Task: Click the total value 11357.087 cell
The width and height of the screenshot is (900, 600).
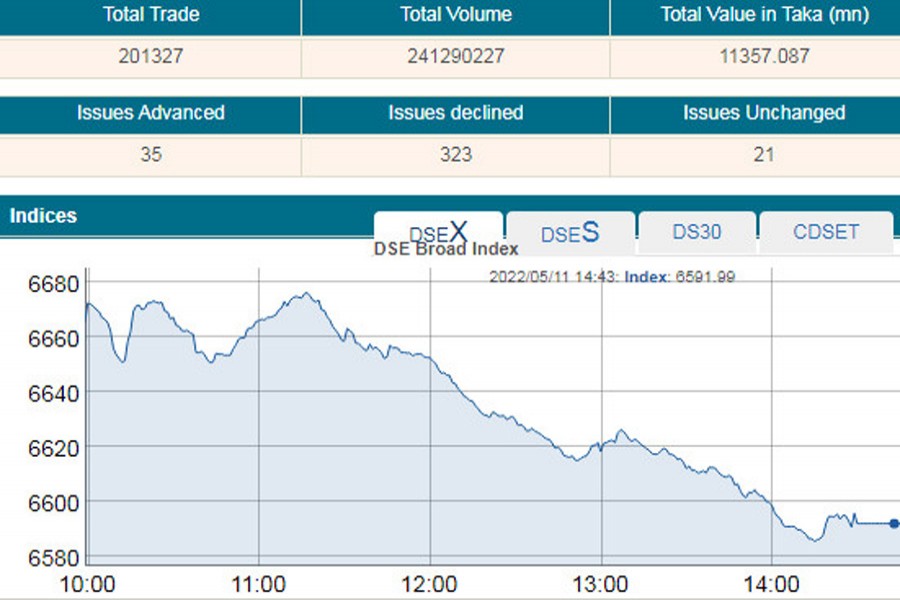Action: [x=764, y=56]
